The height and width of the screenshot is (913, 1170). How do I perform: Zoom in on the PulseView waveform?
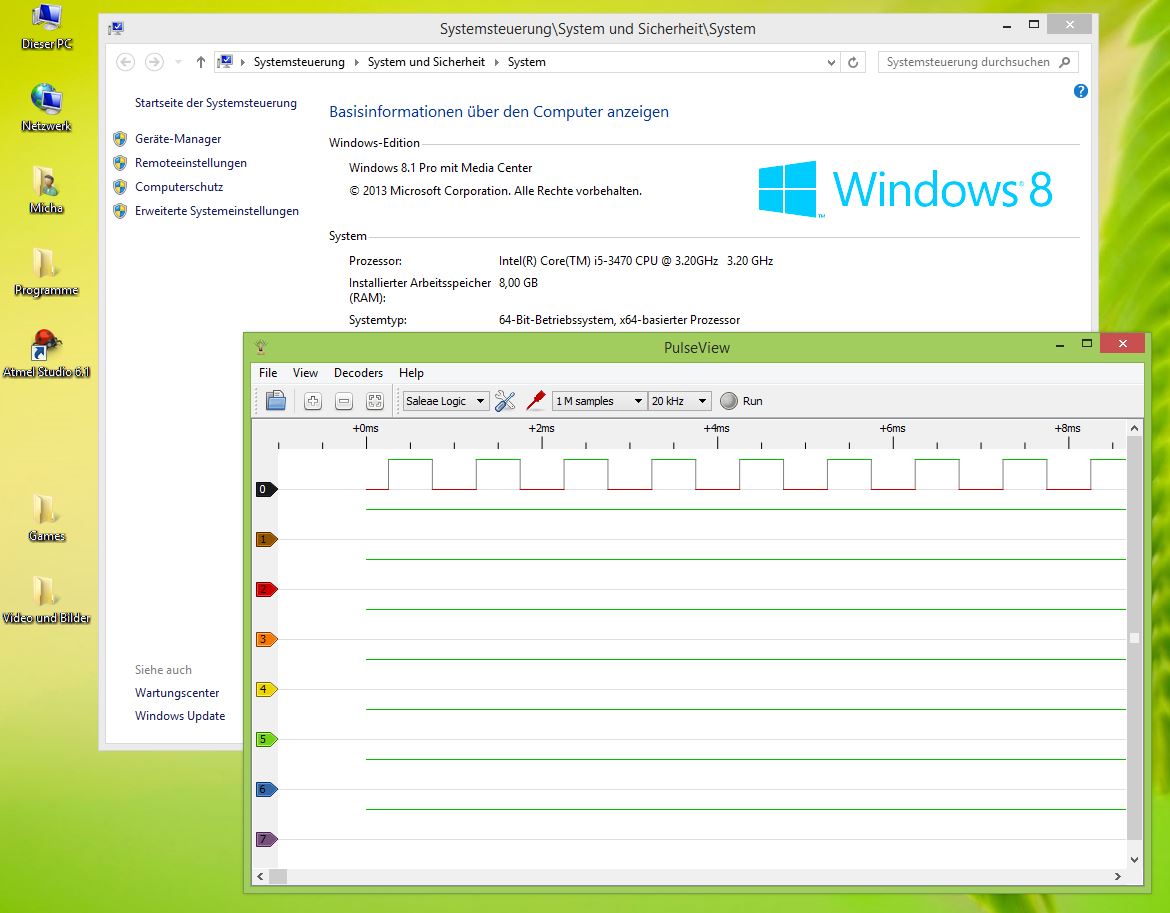tap(313, 401)
